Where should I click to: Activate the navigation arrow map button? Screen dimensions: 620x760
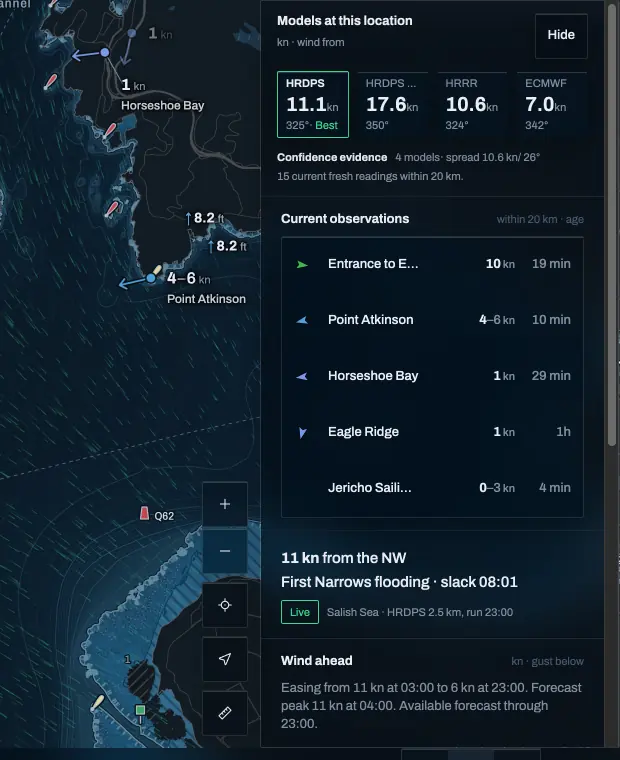pyautogui.click(x=225, y=659)
